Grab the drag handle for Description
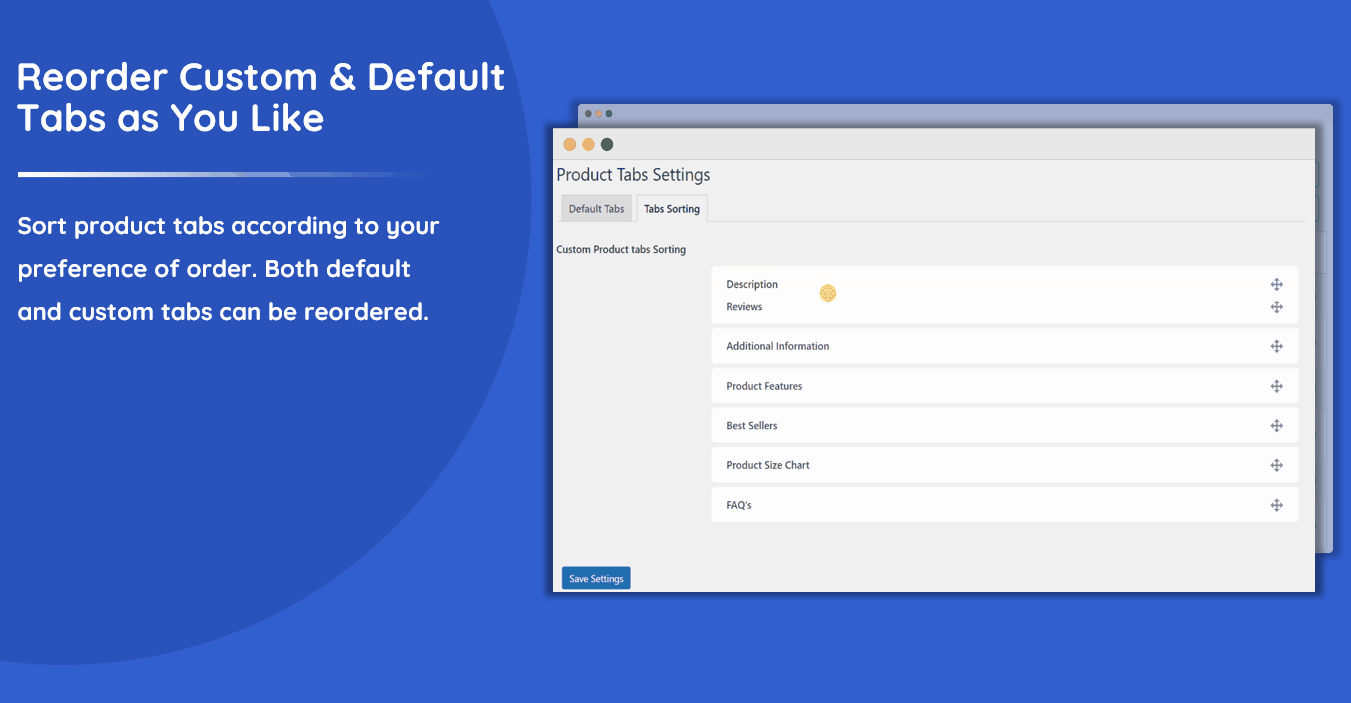 click(x=1276, y=285)
